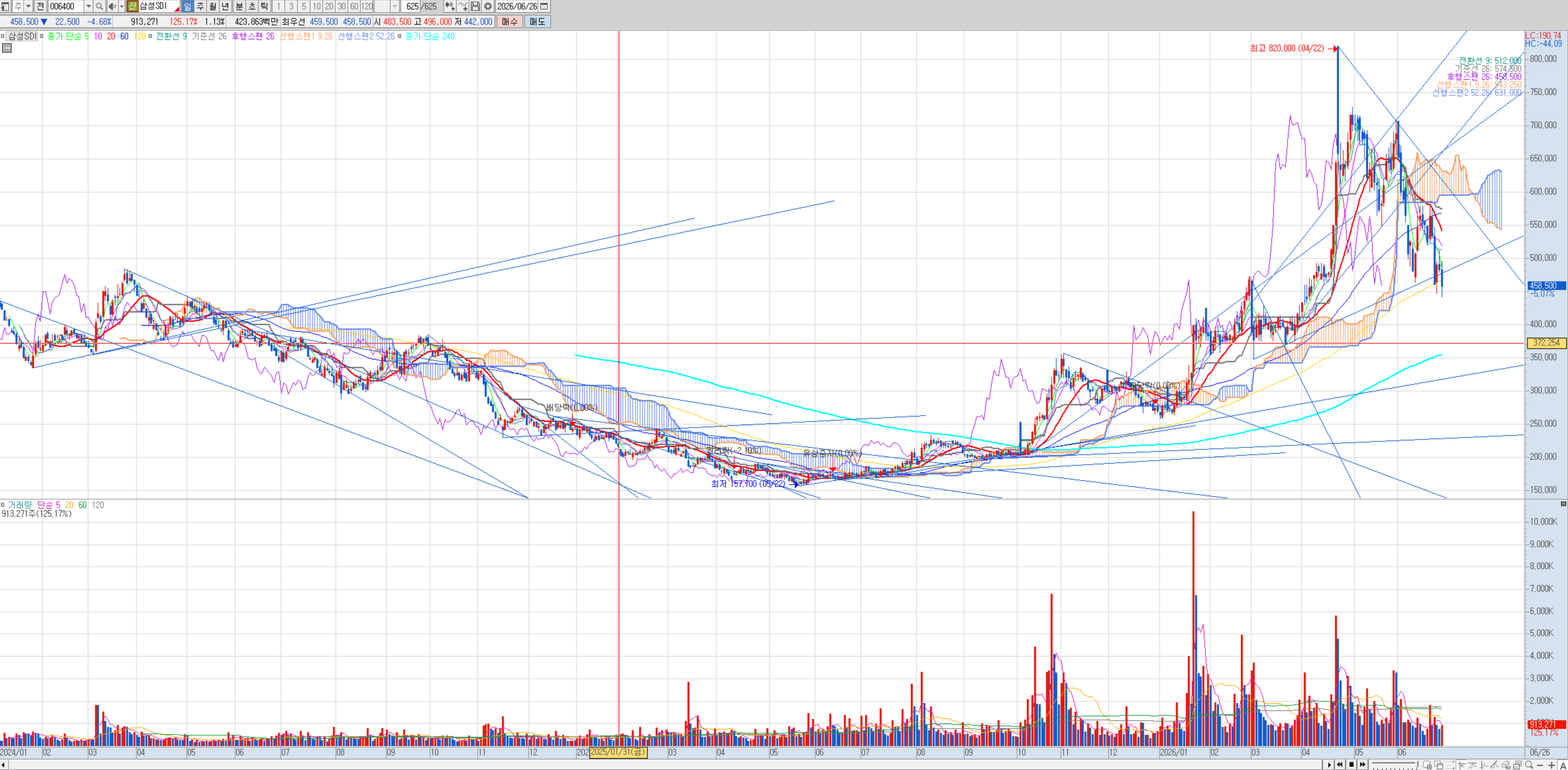Click the vertical line chart tool icon
The image size is (1568, 770).
point(1484,765)
